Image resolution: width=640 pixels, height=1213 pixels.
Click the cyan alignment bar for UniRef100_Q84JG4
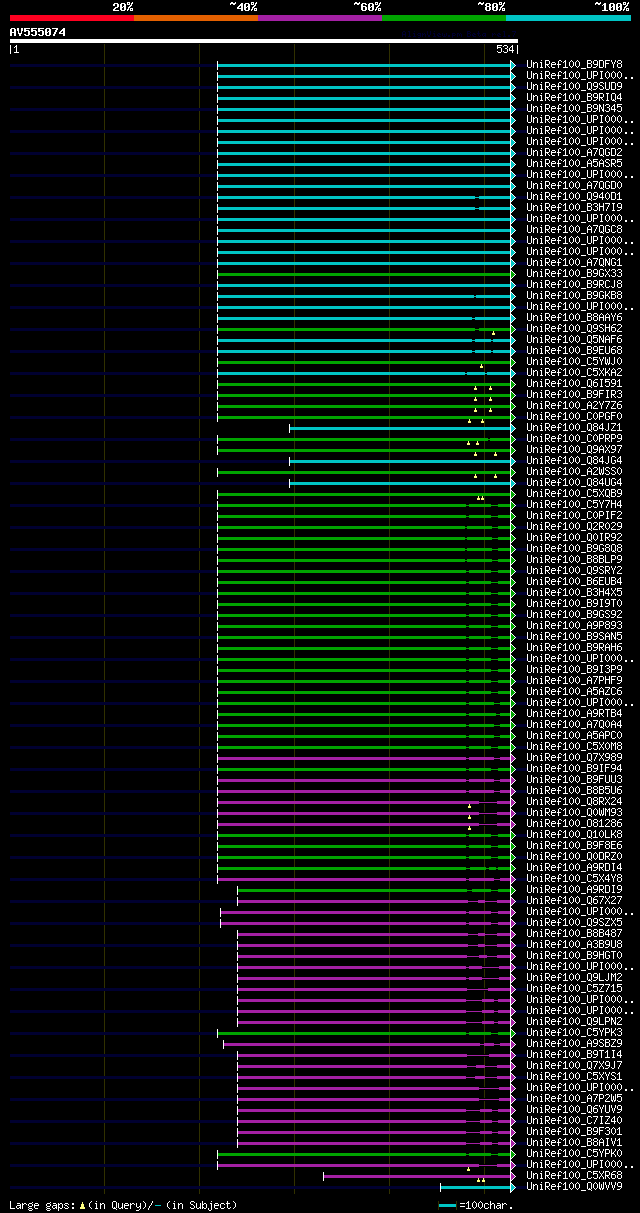tap(400, 461)
